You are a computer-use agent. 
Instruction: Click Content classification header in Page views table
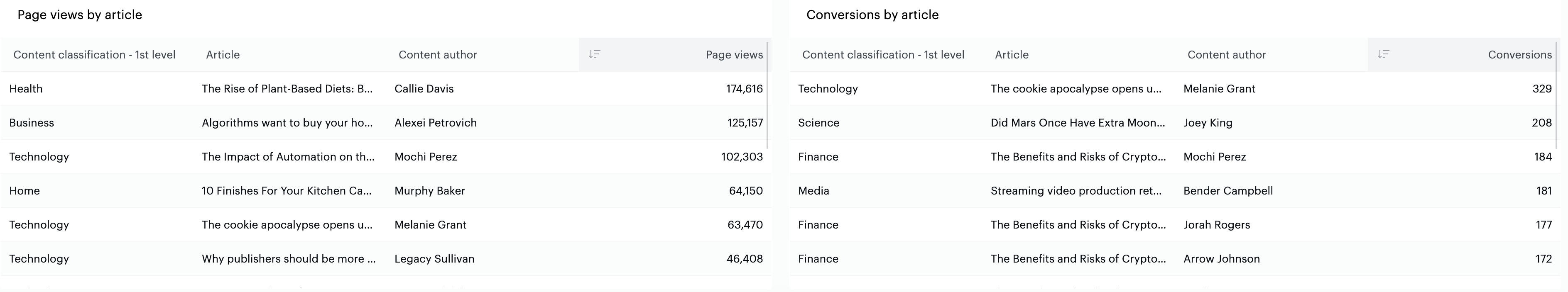click(x=94, y=55)
